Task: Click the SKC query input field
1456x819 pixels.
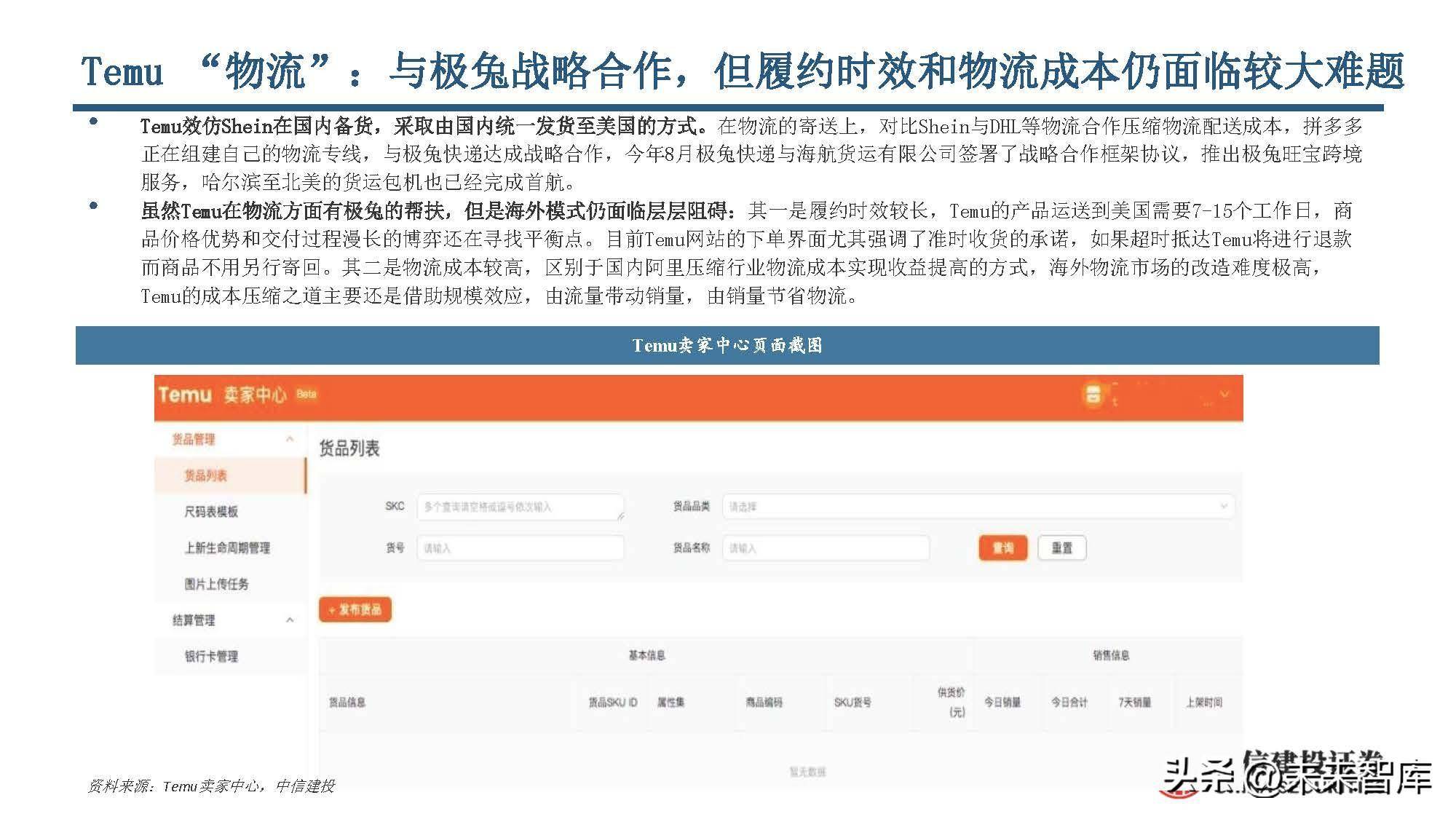Action: (x=521, y=507)
